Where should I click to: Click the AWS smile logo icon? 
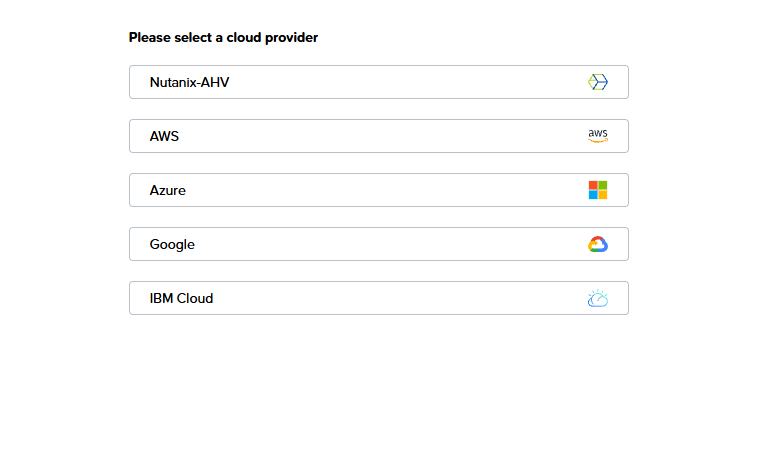click(598, 136)
